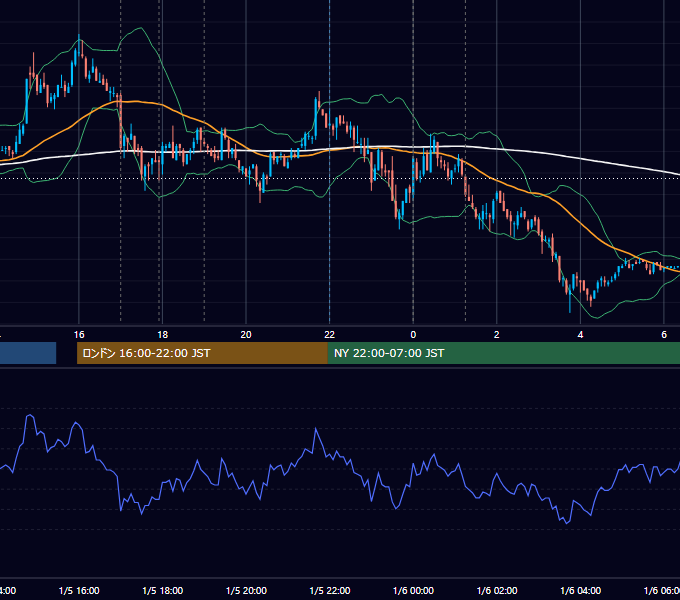Click the 4 hour label on upper axis
Image resolution: width=680 pixels, height=600 pixels.
tap(580, 335)
